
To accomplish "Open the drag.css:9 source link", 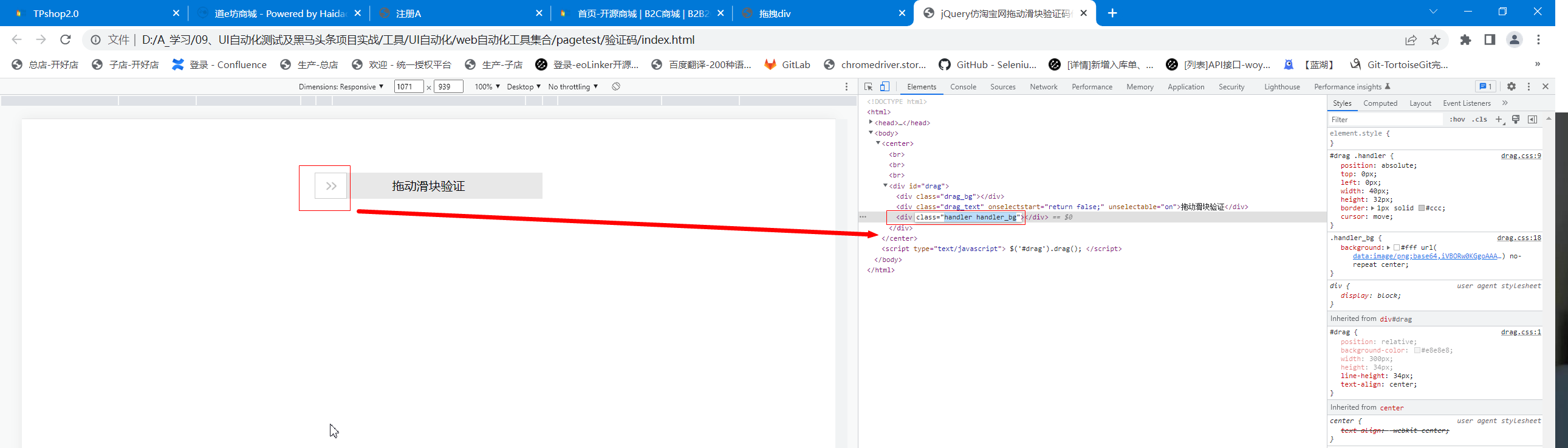I will [1521, 156].
